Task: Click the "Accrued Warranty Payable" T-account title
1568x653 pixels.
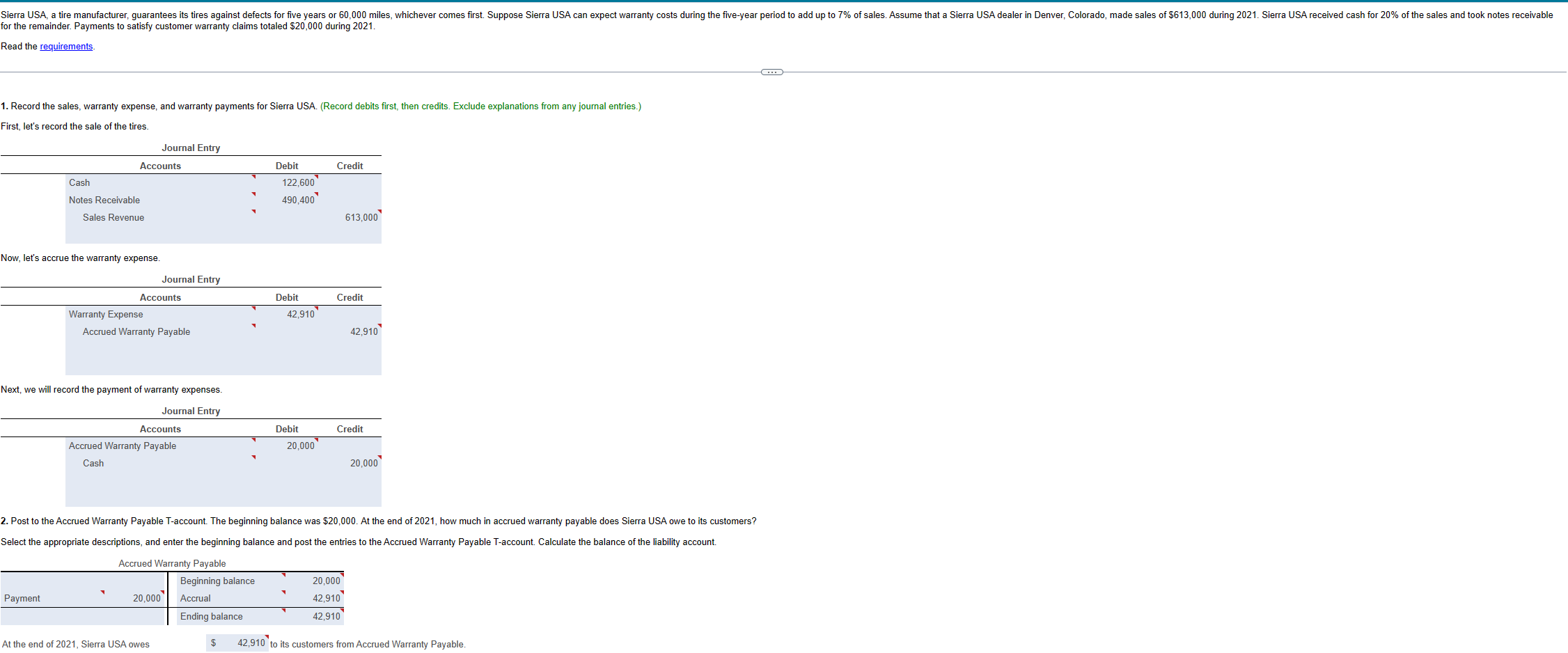Action: coord(172,563)
